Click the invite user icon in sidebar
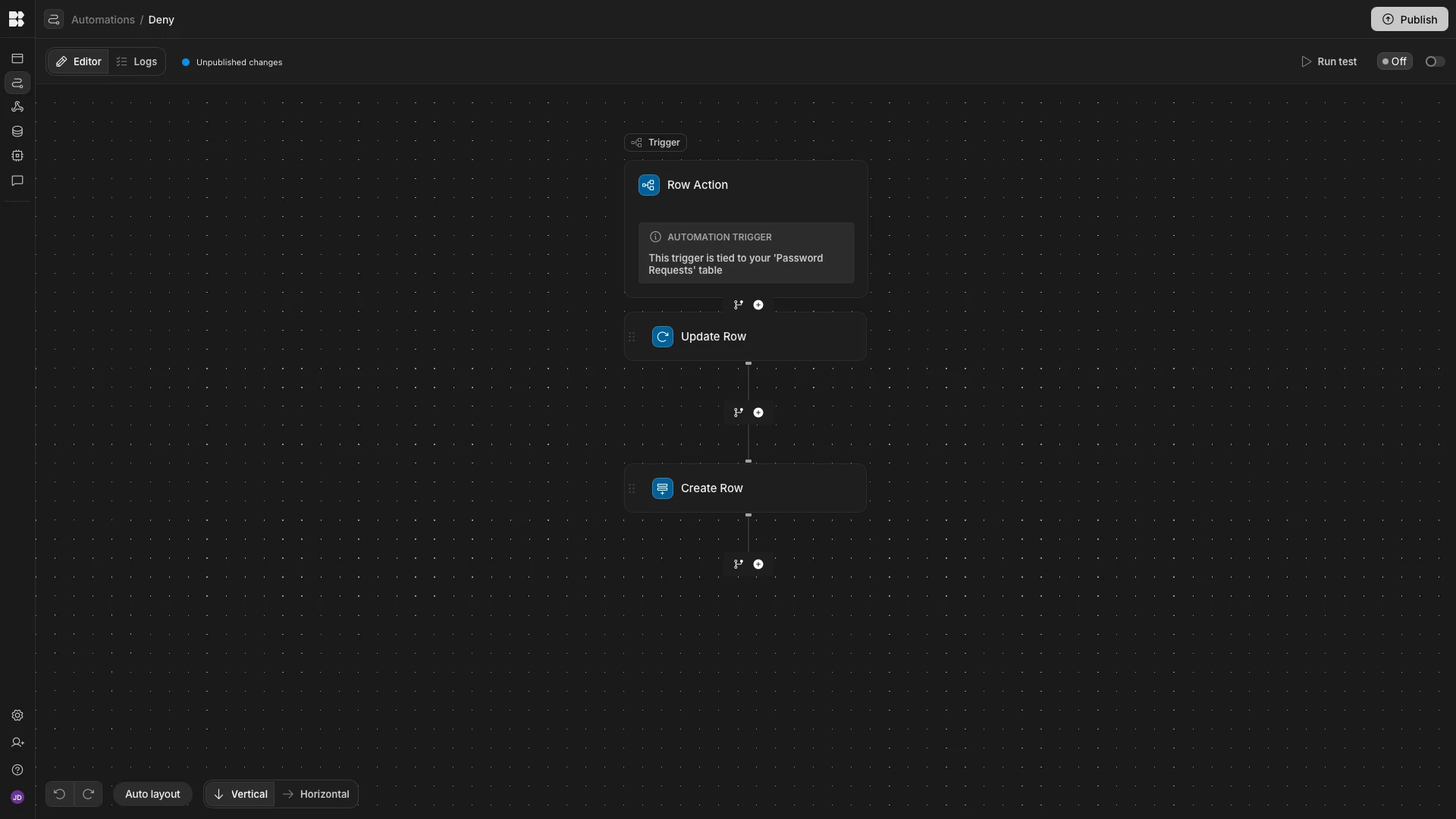Screen dimensions: 1456x819 click(17, 742)
